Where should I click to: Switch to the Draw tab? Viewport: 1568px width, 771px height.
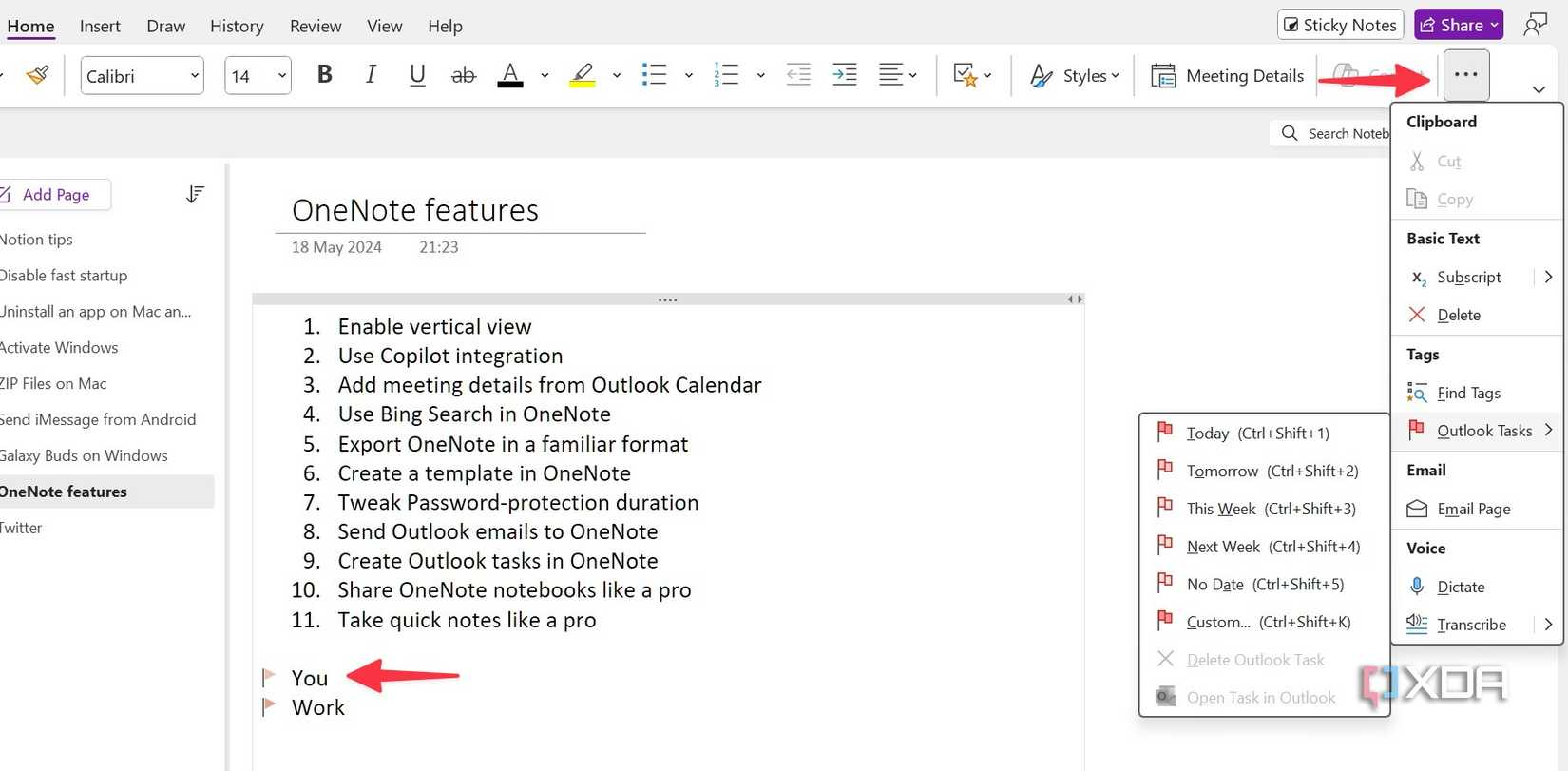click(166, 26)
